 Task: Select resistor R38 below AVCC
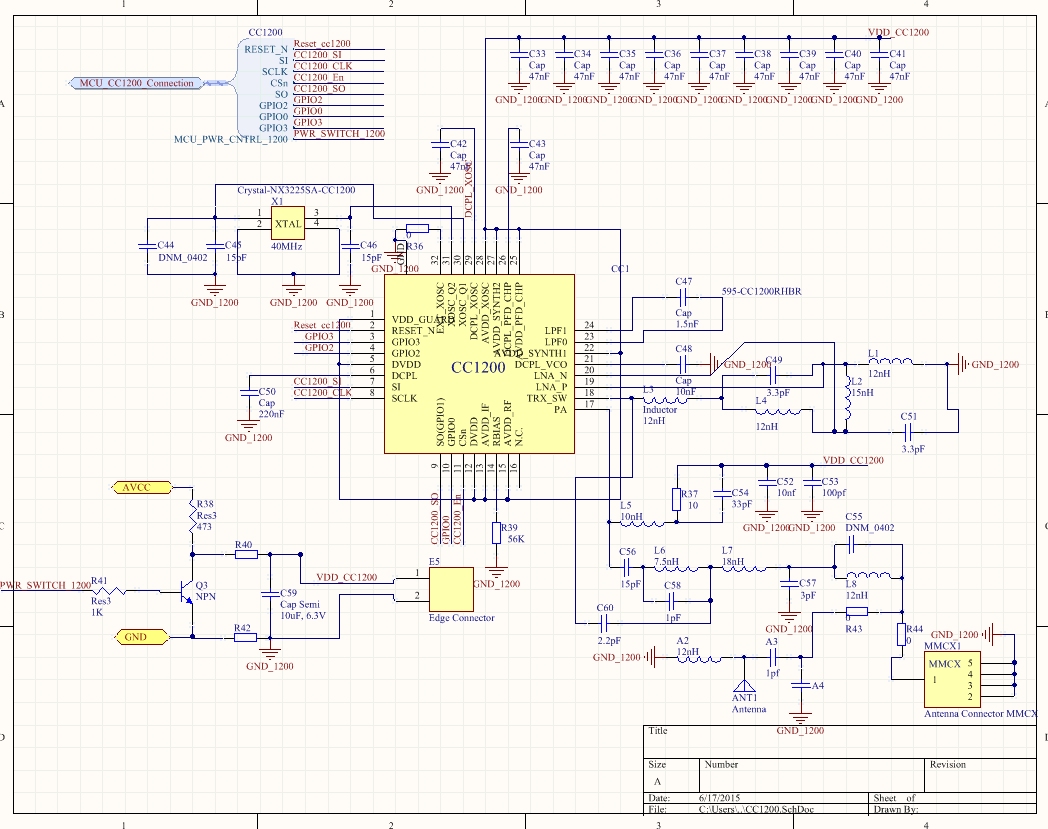tap(192, 515)
